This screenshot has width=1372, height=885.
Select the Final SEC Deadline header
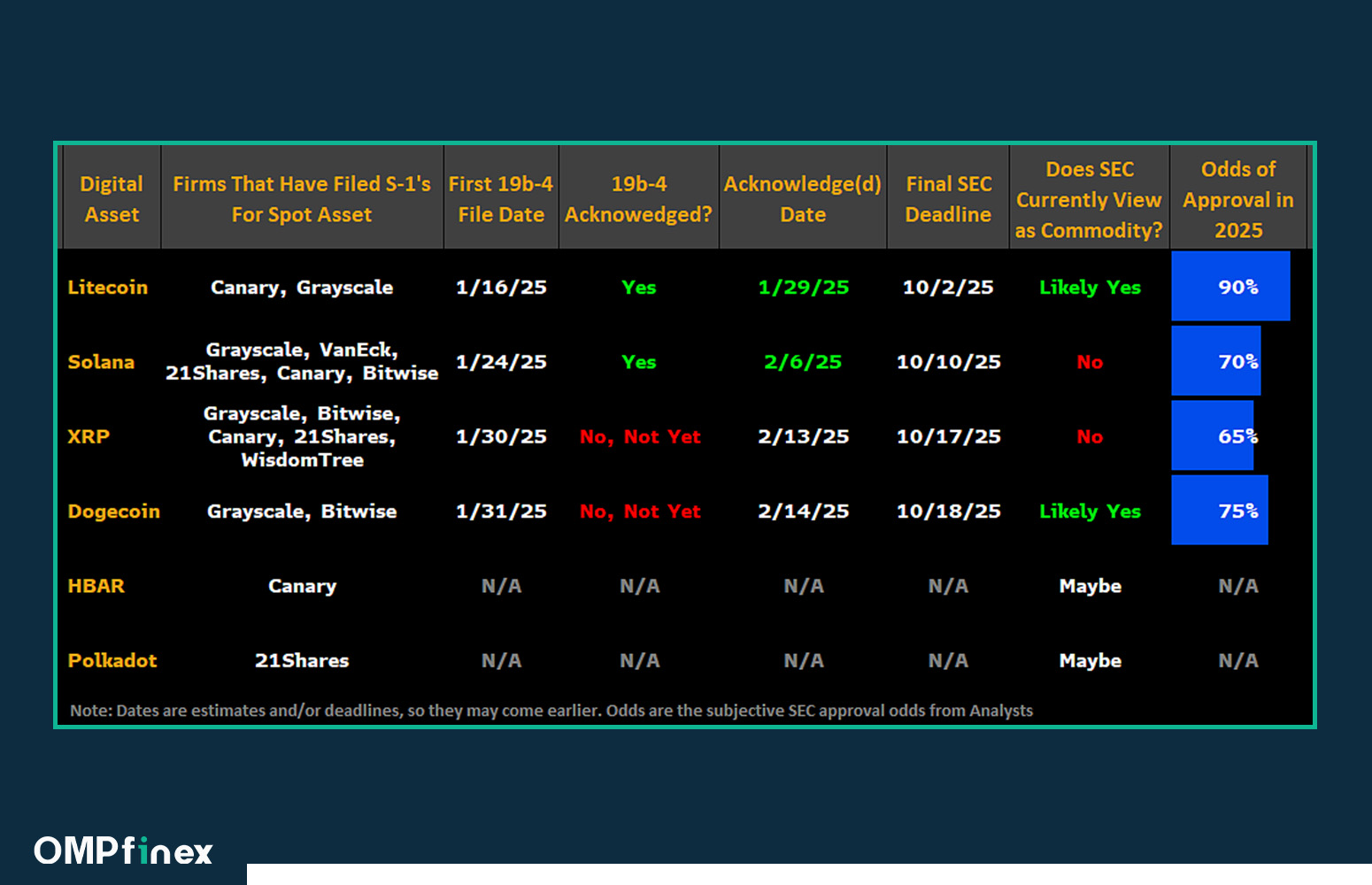coord(948,199)
